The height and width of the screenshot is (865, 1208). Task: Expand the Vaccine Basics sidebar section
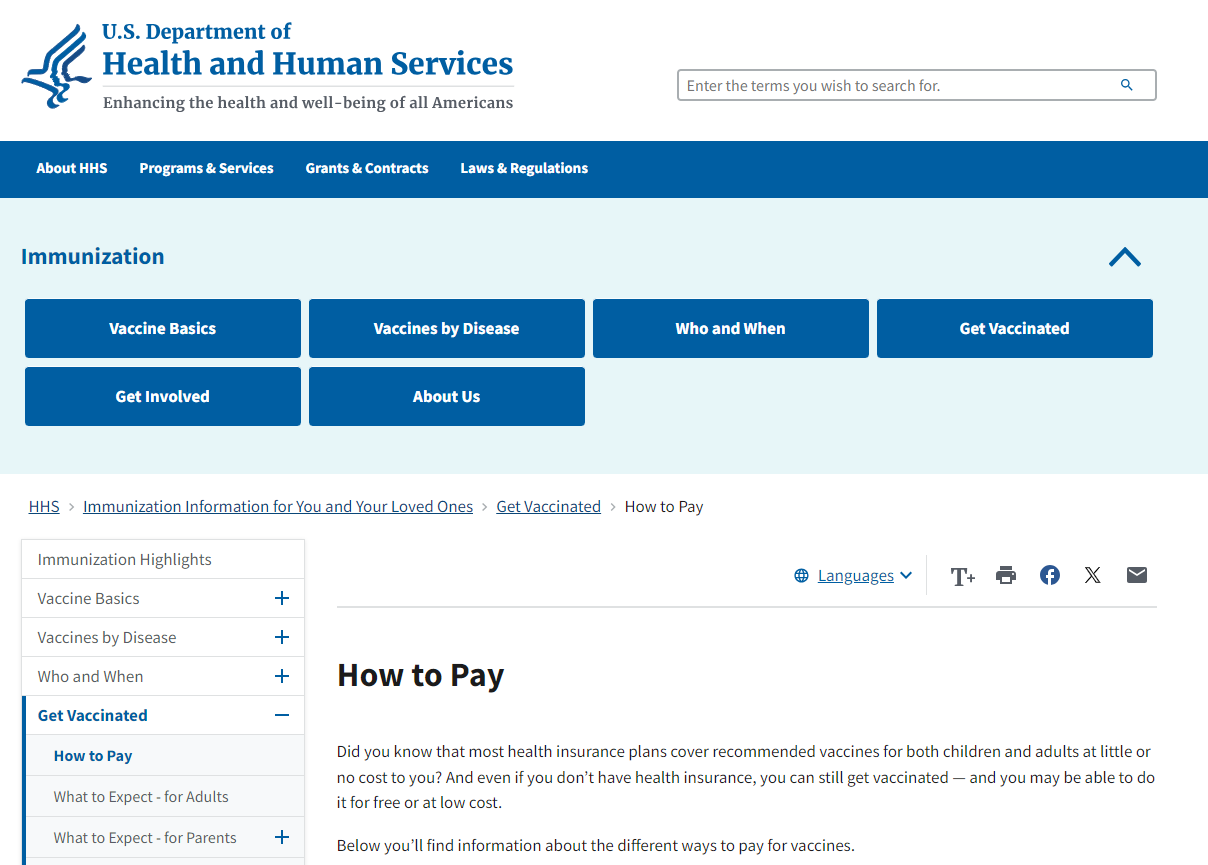click(281, 598)
